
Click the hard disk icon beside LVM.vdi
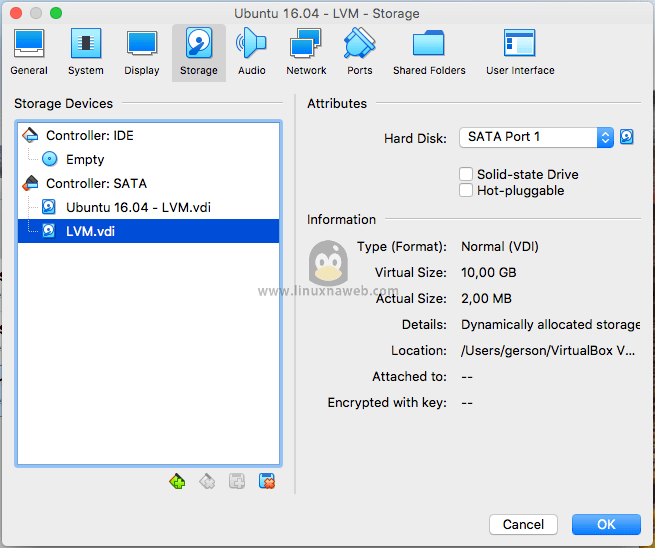49,231
